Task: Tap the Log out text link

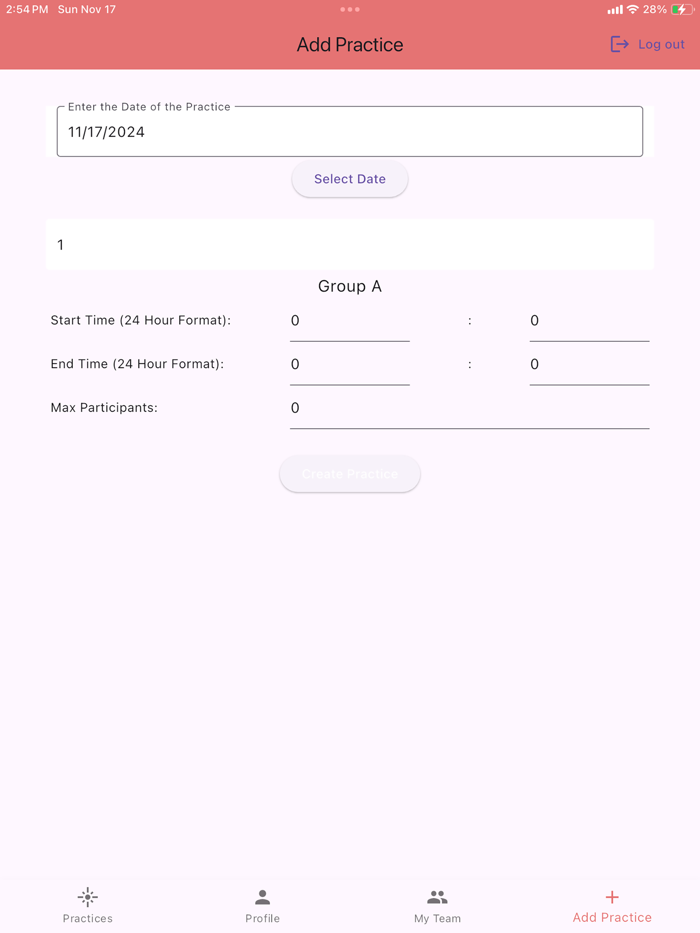Action: click(660, 44)
